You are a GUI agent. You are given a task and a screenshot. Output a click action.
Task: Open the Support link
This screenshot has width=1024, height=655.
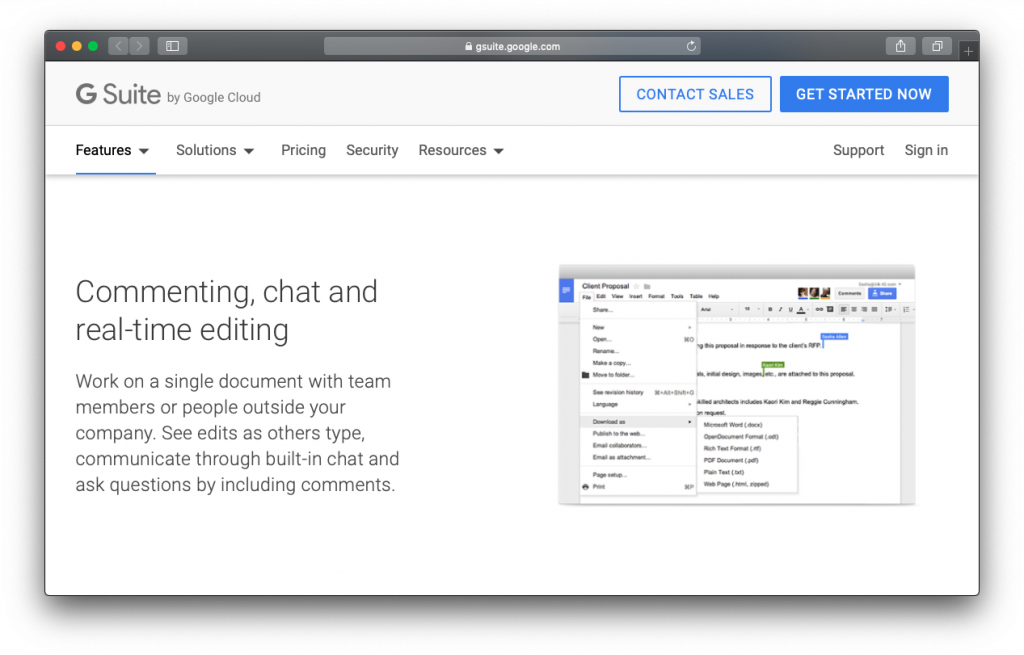[858, 150]
